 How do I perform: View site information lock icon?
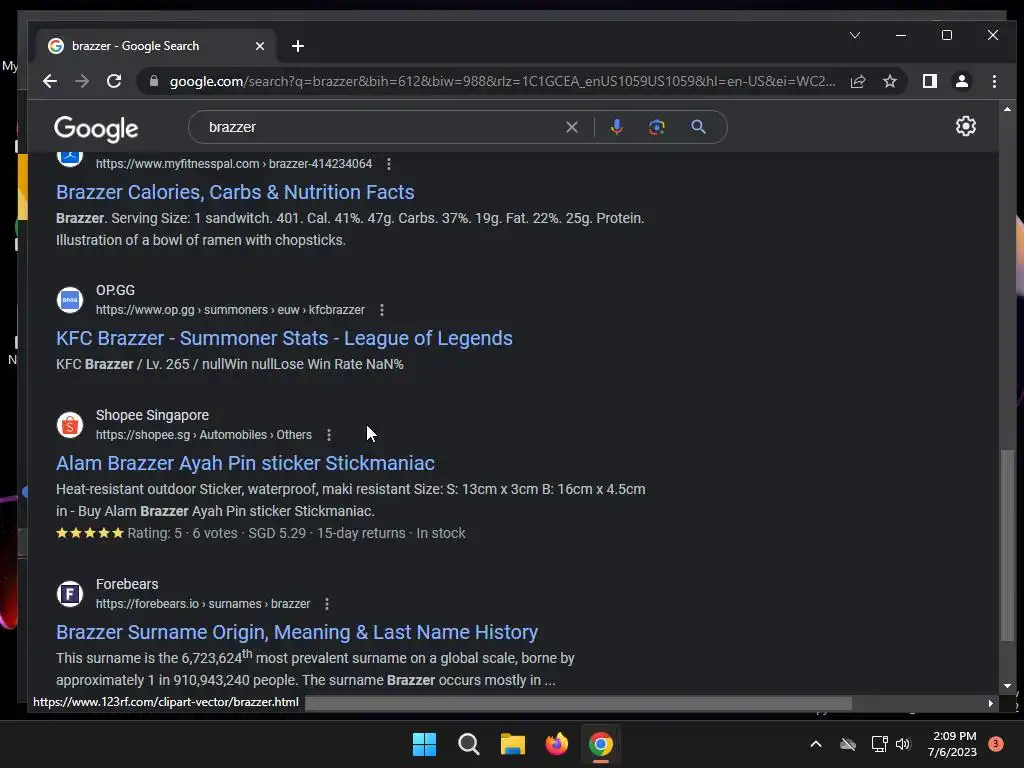tap(154, 81)
